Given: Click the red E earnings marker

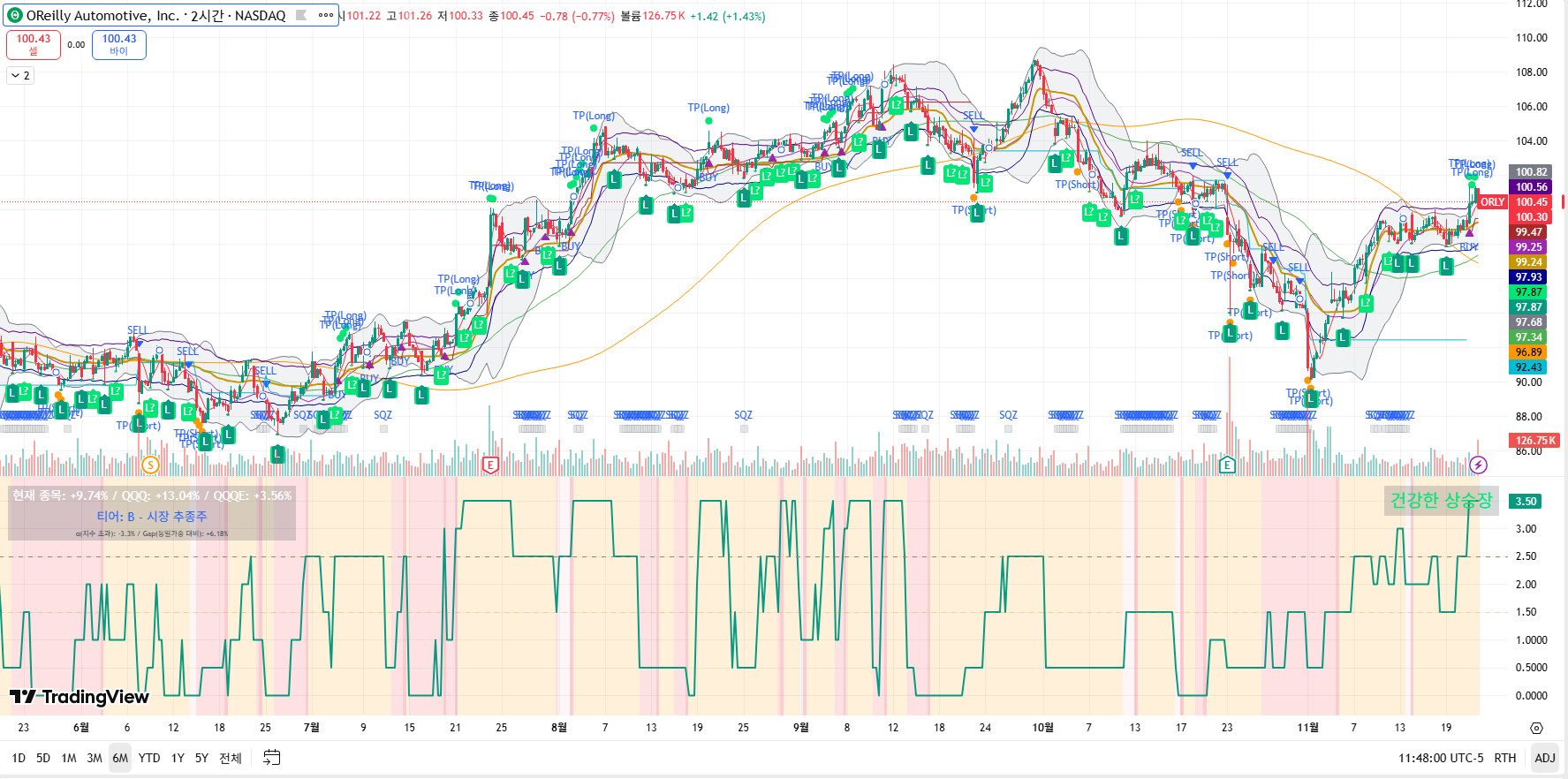Looking at the screenshot, I should coord(490,465).
